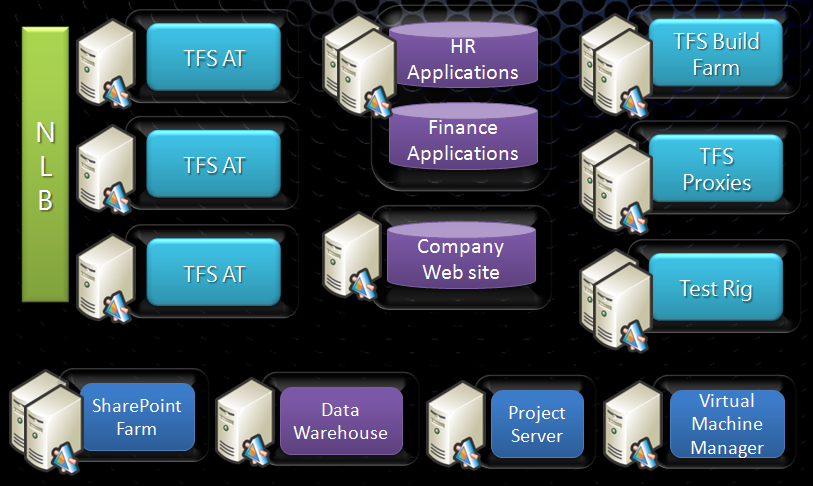Select the HR Applications cylinder
The height and width of the screenshot is (486, 813).
tap(463, 54)
